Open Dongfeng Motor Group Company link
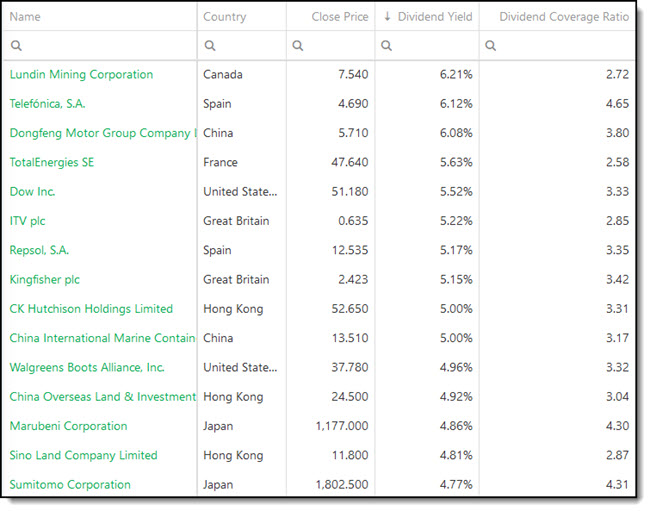The image size is (650, 511). pyautogui.click(x=102, y=133)
